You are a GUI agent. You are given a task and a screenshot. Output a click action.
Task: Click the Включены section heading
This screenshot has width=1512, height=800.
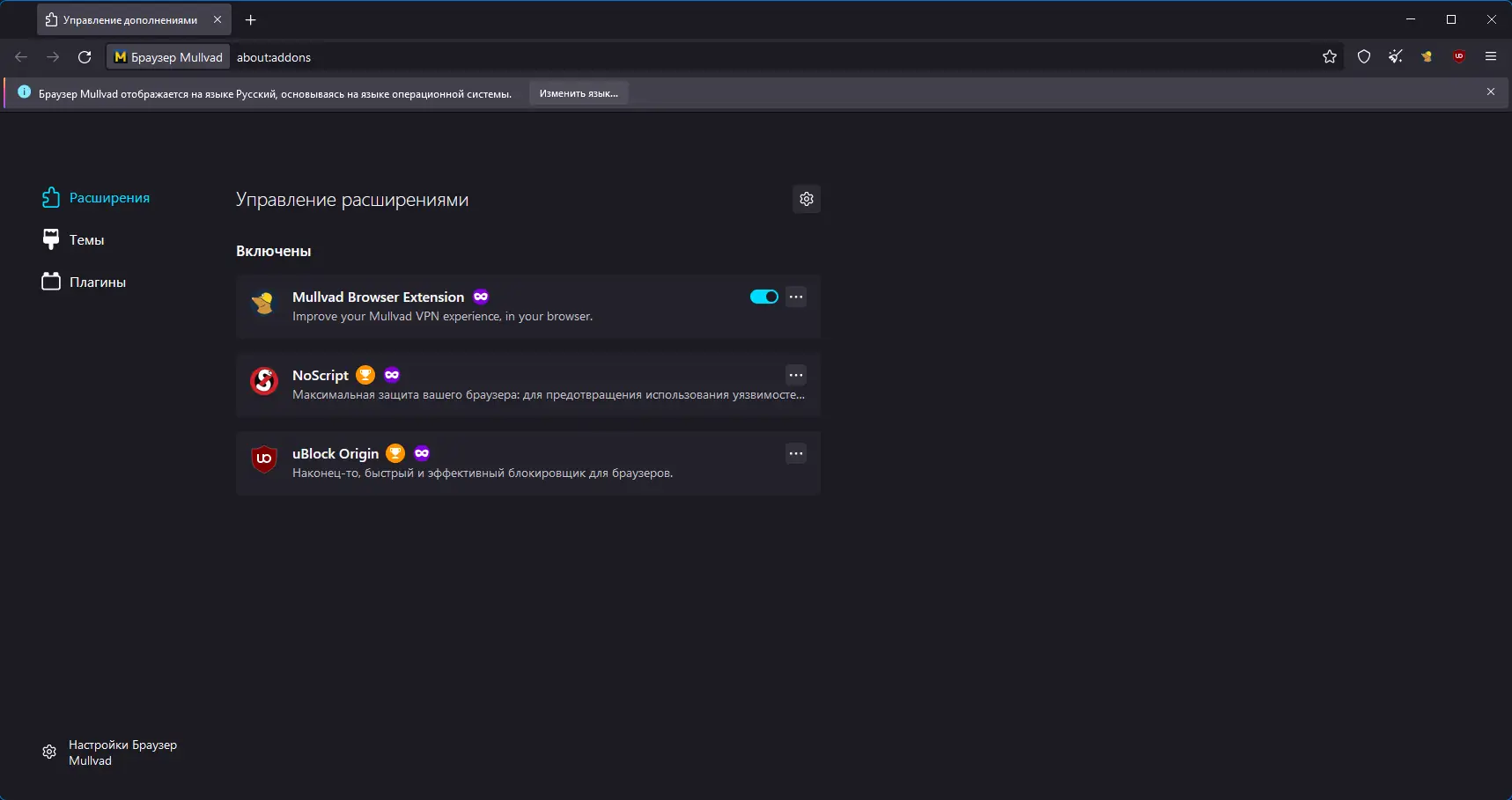pos(274,252)
